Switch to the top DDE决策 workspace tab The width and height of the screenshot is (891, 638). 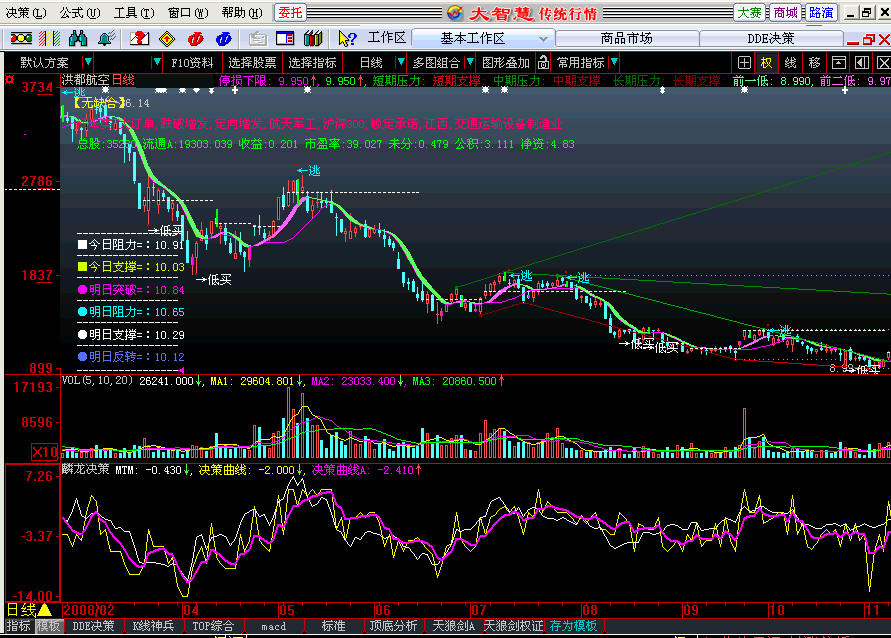coord(771,38)
